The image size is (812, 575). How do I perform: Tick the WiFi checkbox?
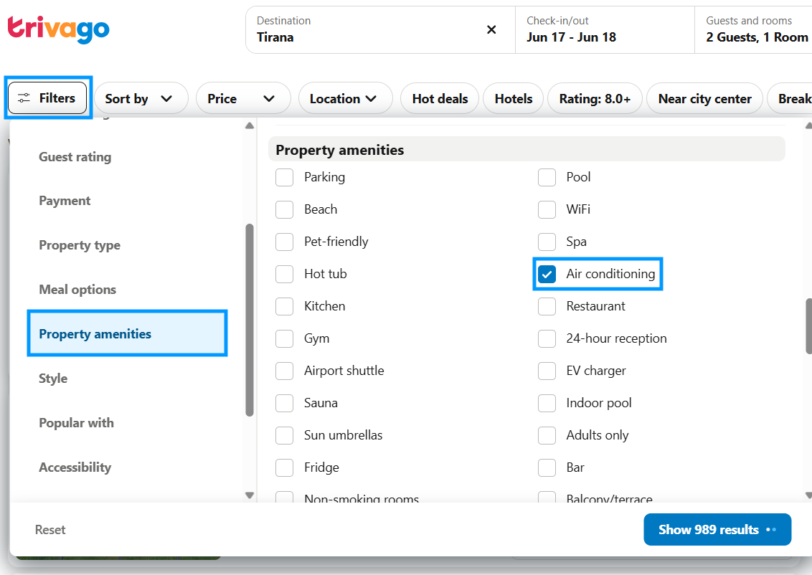547,209
